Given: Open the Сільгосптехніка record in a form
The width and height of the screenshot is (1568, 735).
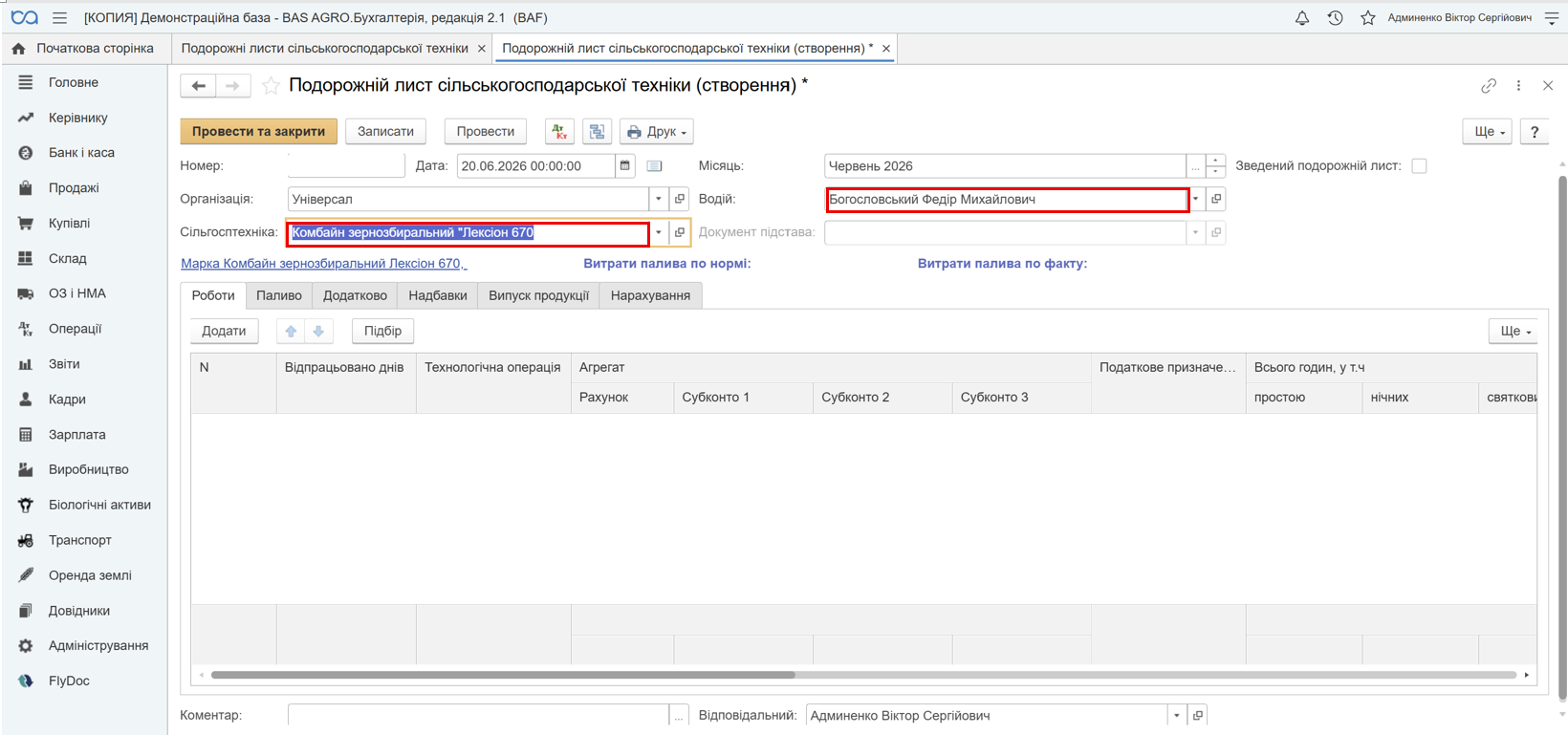Looking at the screenshot, I should point(680,233).
